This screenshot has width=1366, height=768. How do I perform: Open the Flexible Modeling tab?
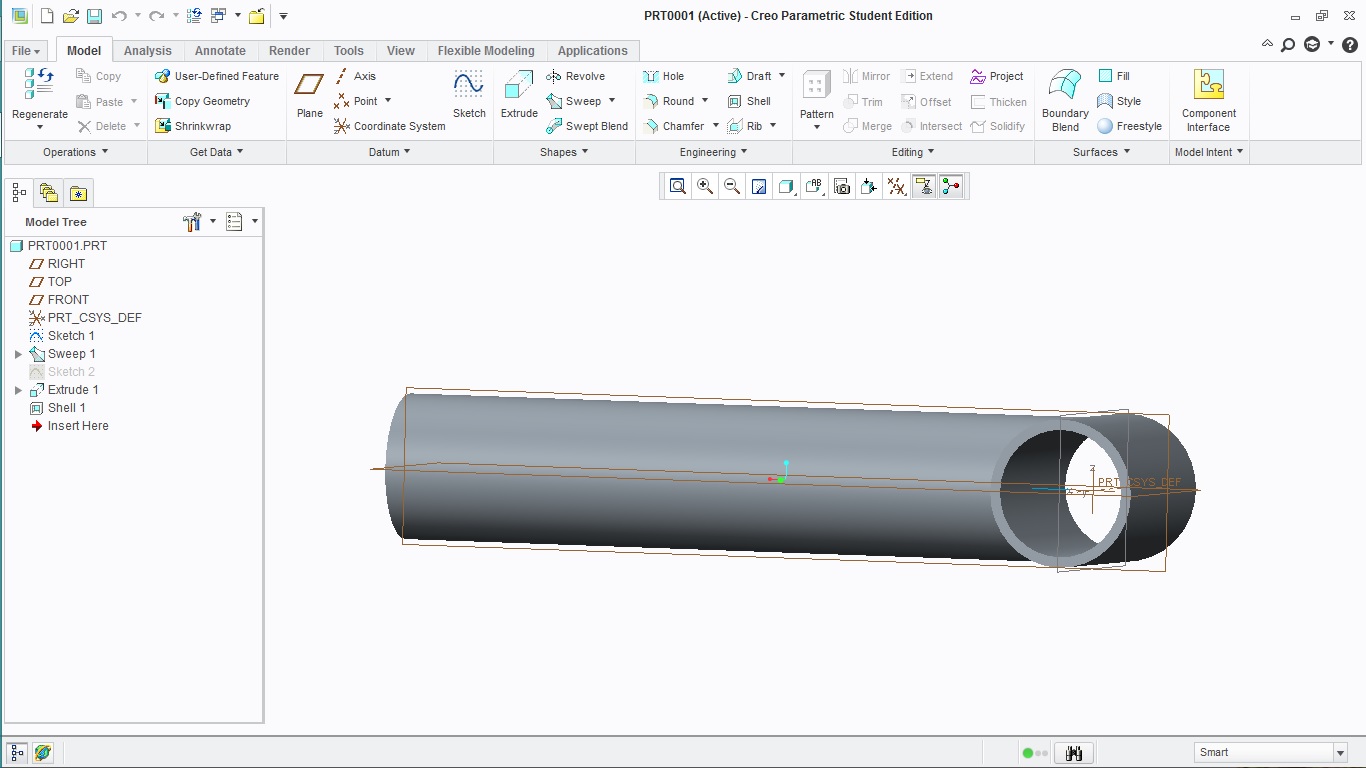coord(486,51)
